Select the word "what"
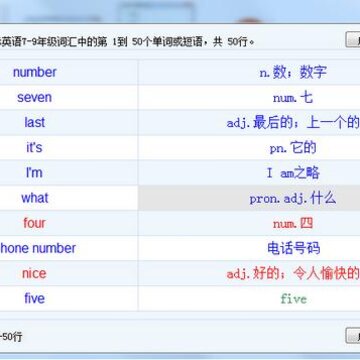The image size is (360, 360). [35, 198]
